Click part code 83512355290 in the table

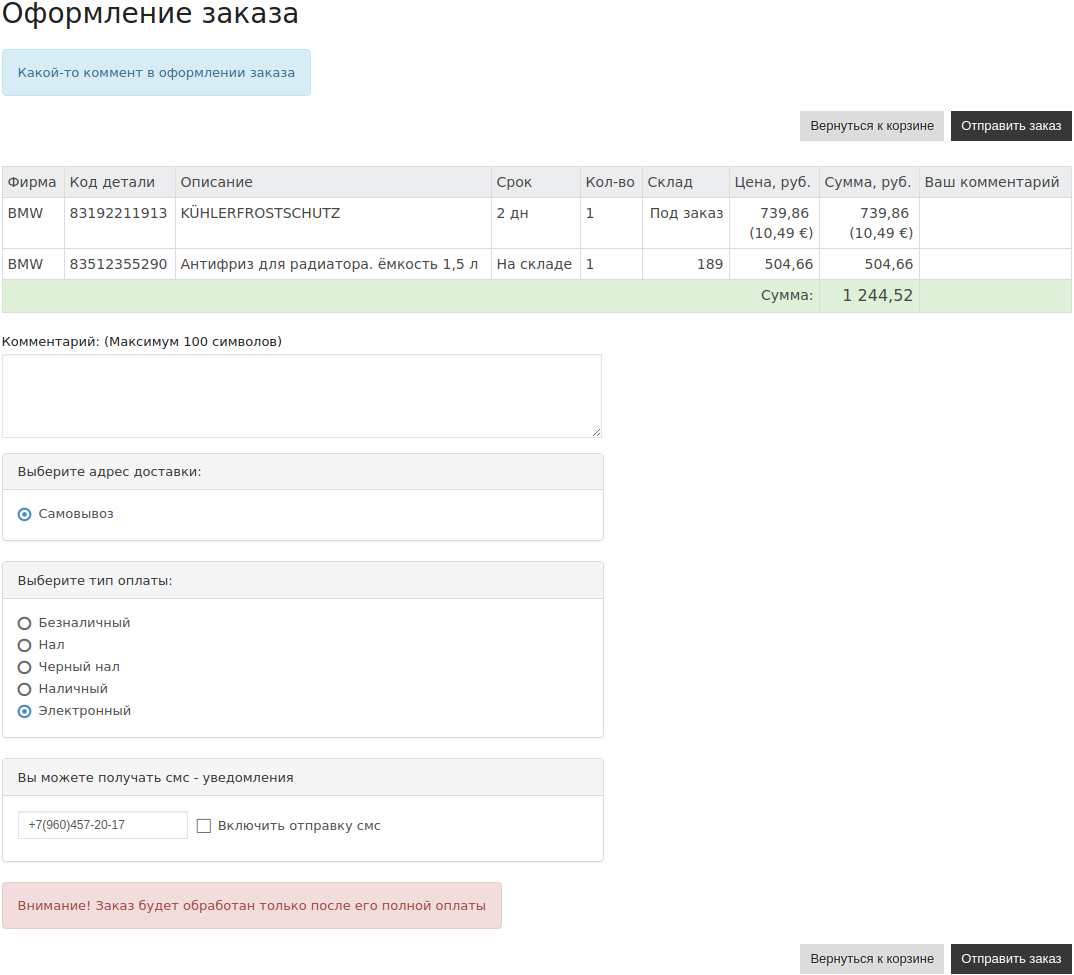click(x=118, y=264)
